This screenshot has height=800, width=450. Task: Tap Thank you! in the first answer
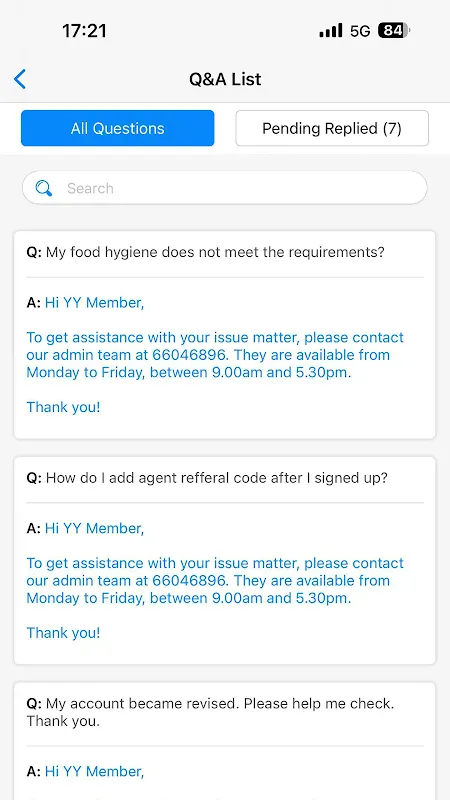[63, 407]
